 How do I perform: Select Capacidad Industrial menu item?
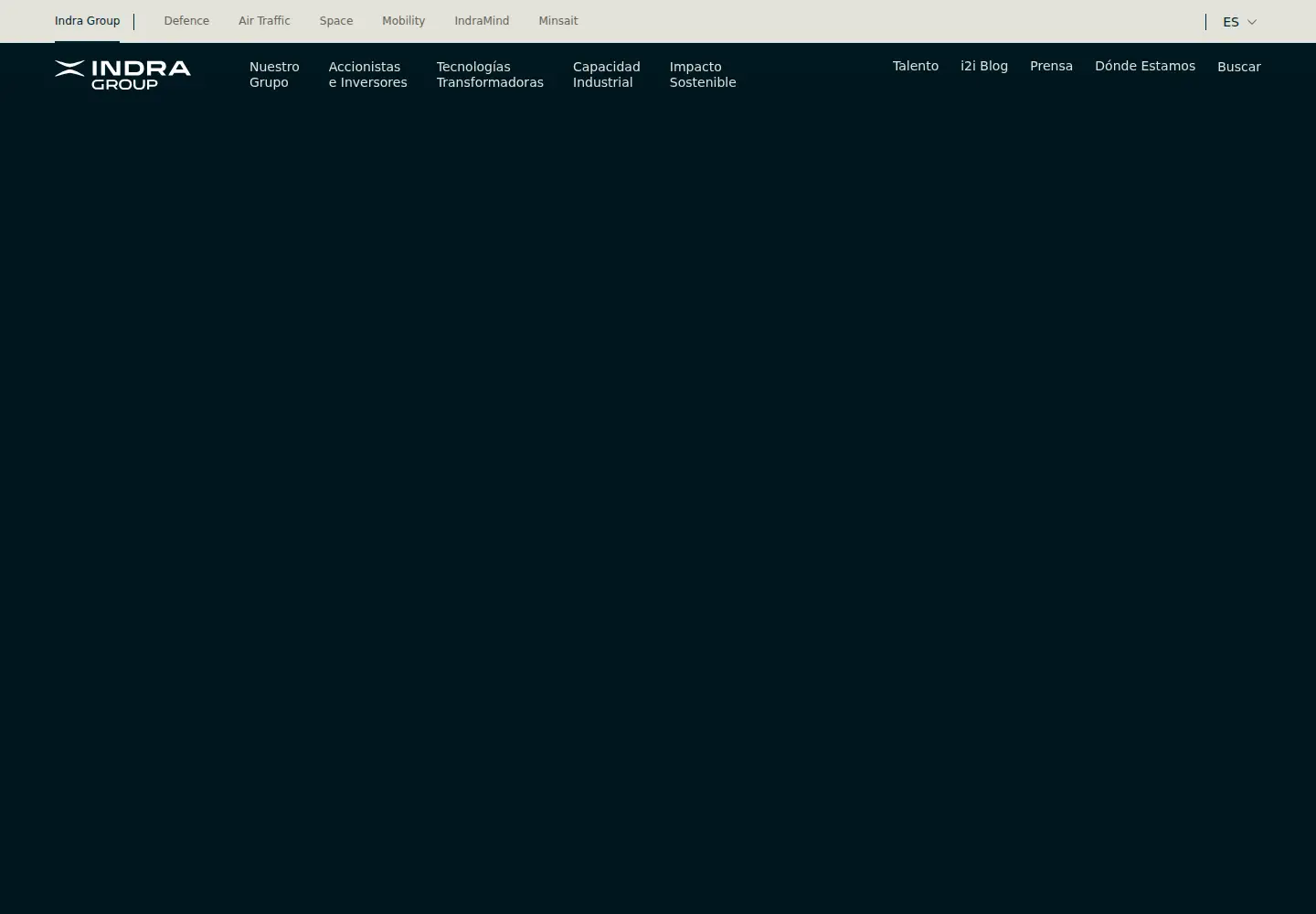click(x=606, y=74)
